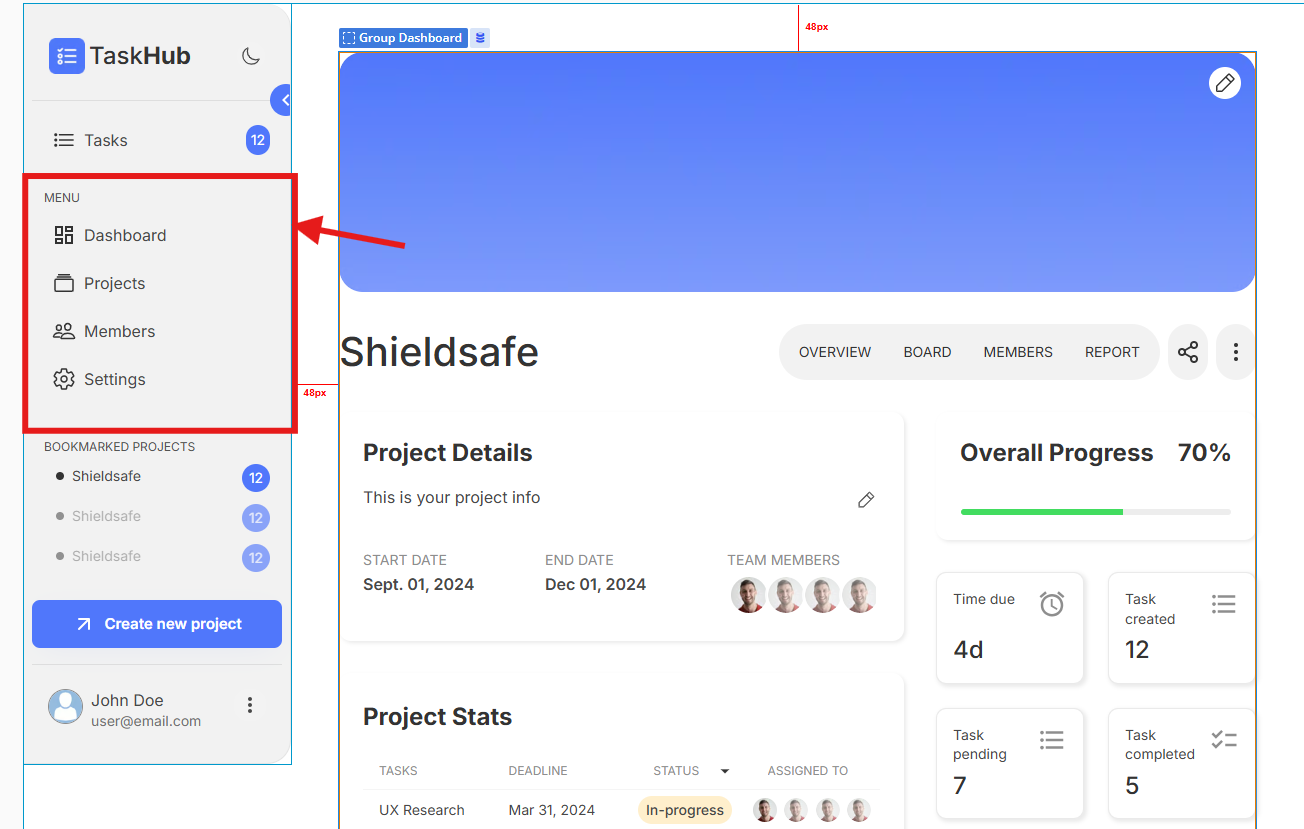This screenshot has height=829, width=1304.
Task: Go to Settings in the sidebar
Action: point(114,380)
